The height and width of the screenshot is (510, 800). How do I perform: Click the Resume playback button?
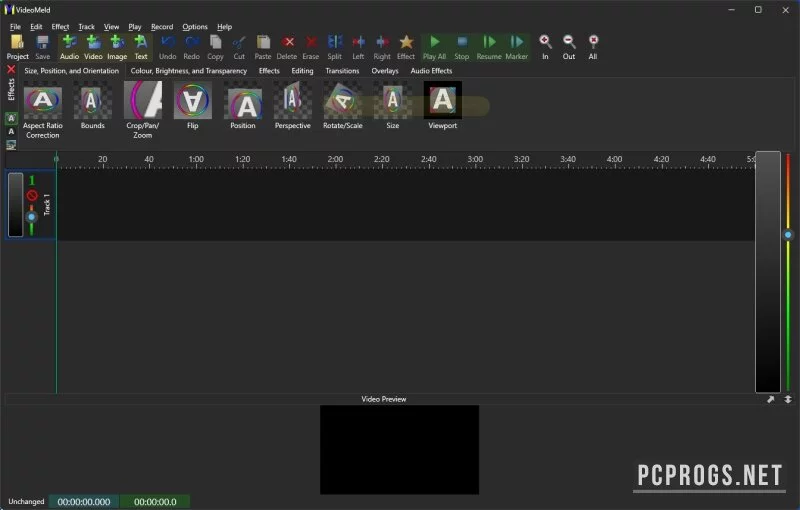[x=489, y=47]
